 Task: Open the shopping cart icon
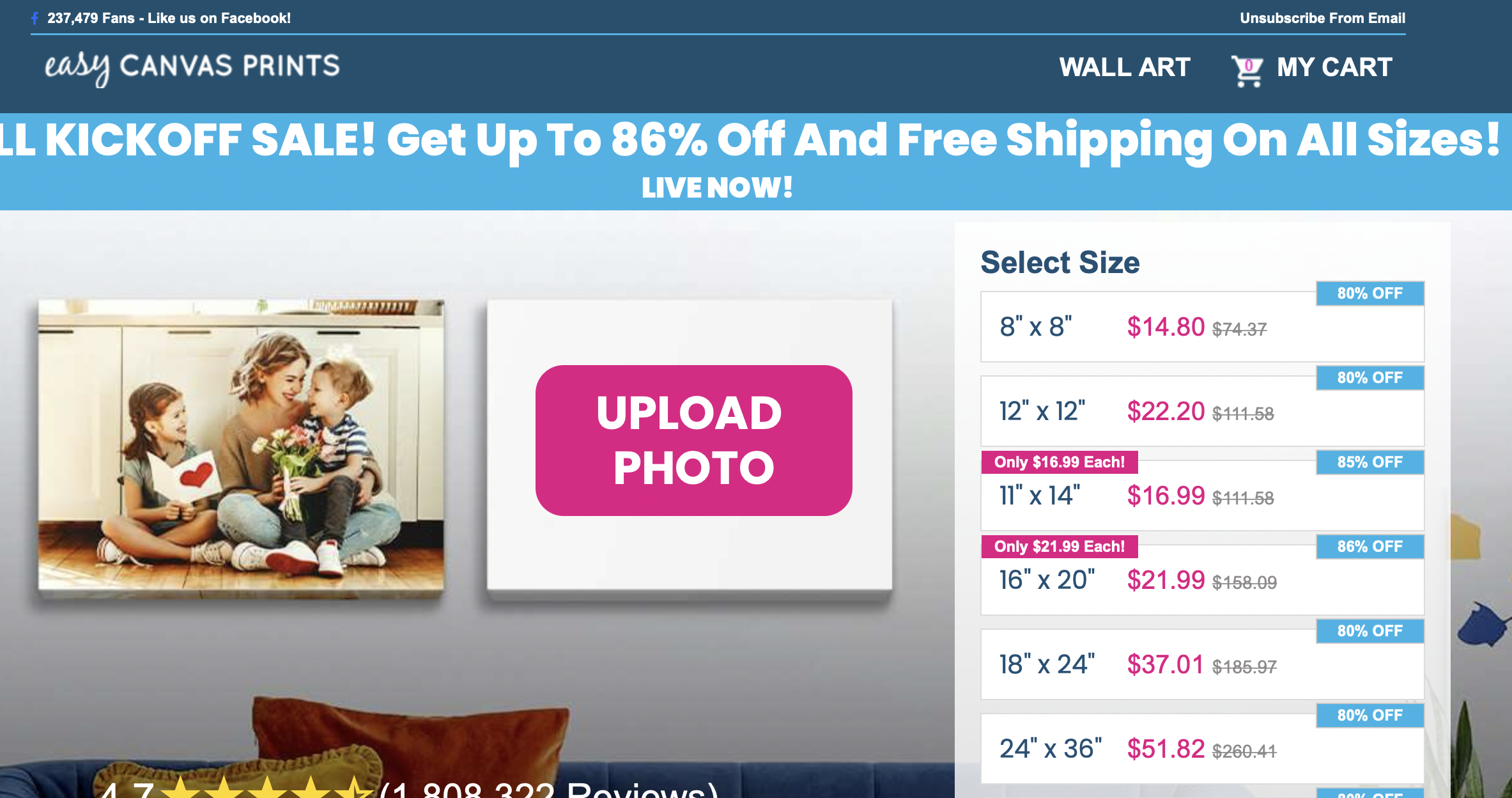pyautogui.click(x=1247, y=70)
